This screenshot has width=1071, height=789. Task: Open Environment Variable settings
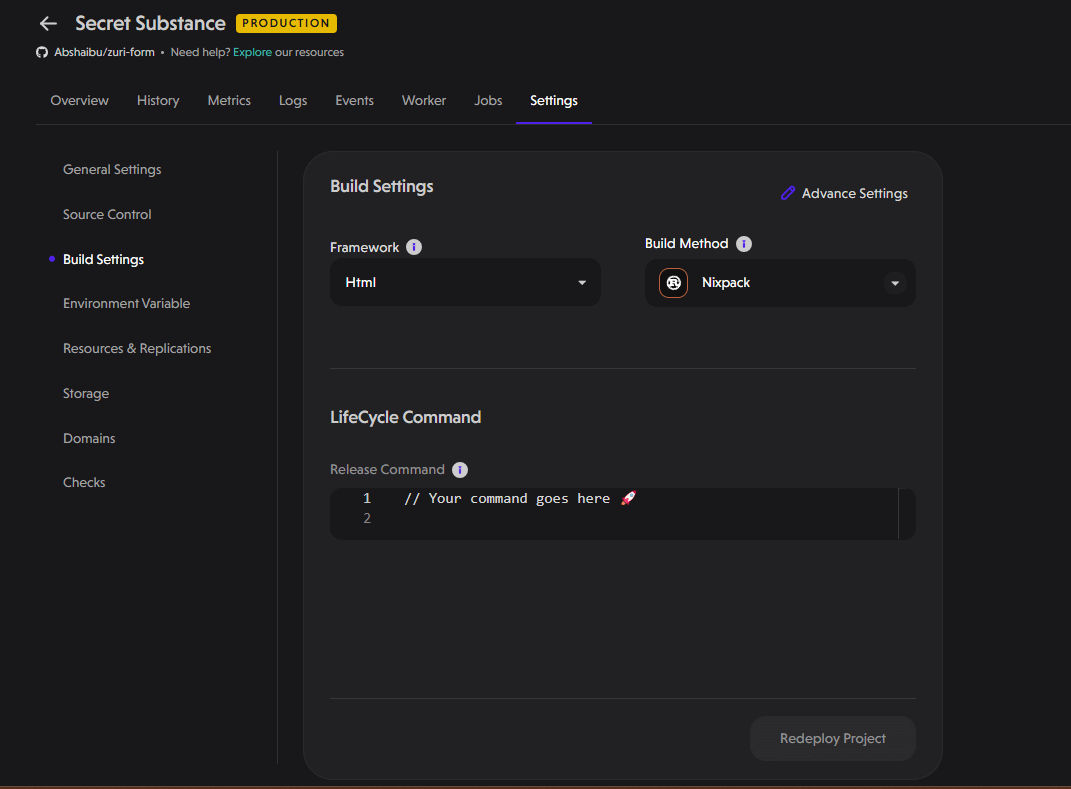coord(126,303)
